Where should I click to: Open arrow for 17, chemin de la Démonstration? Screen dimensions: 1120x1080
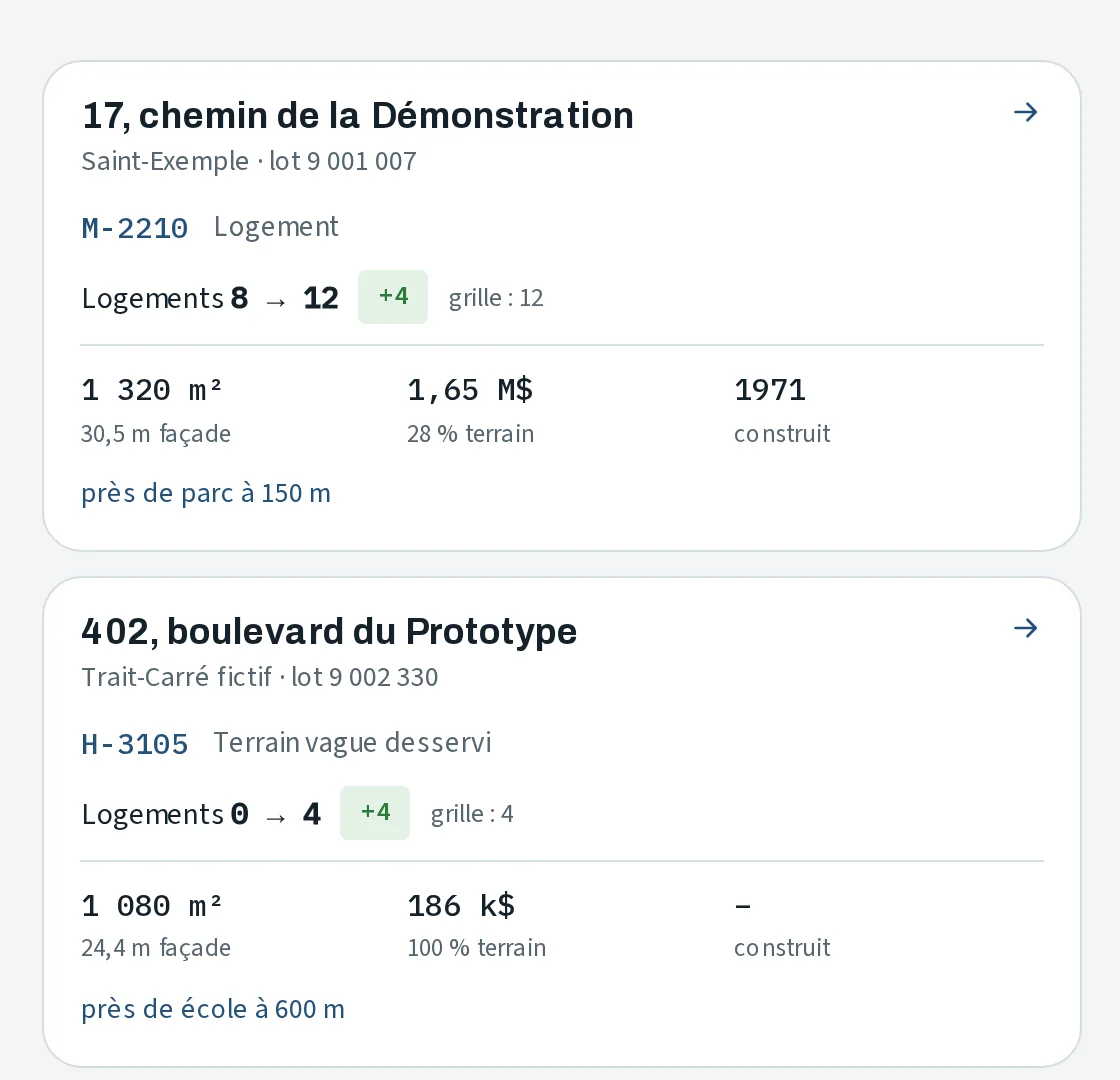(x=1026, y=112)
